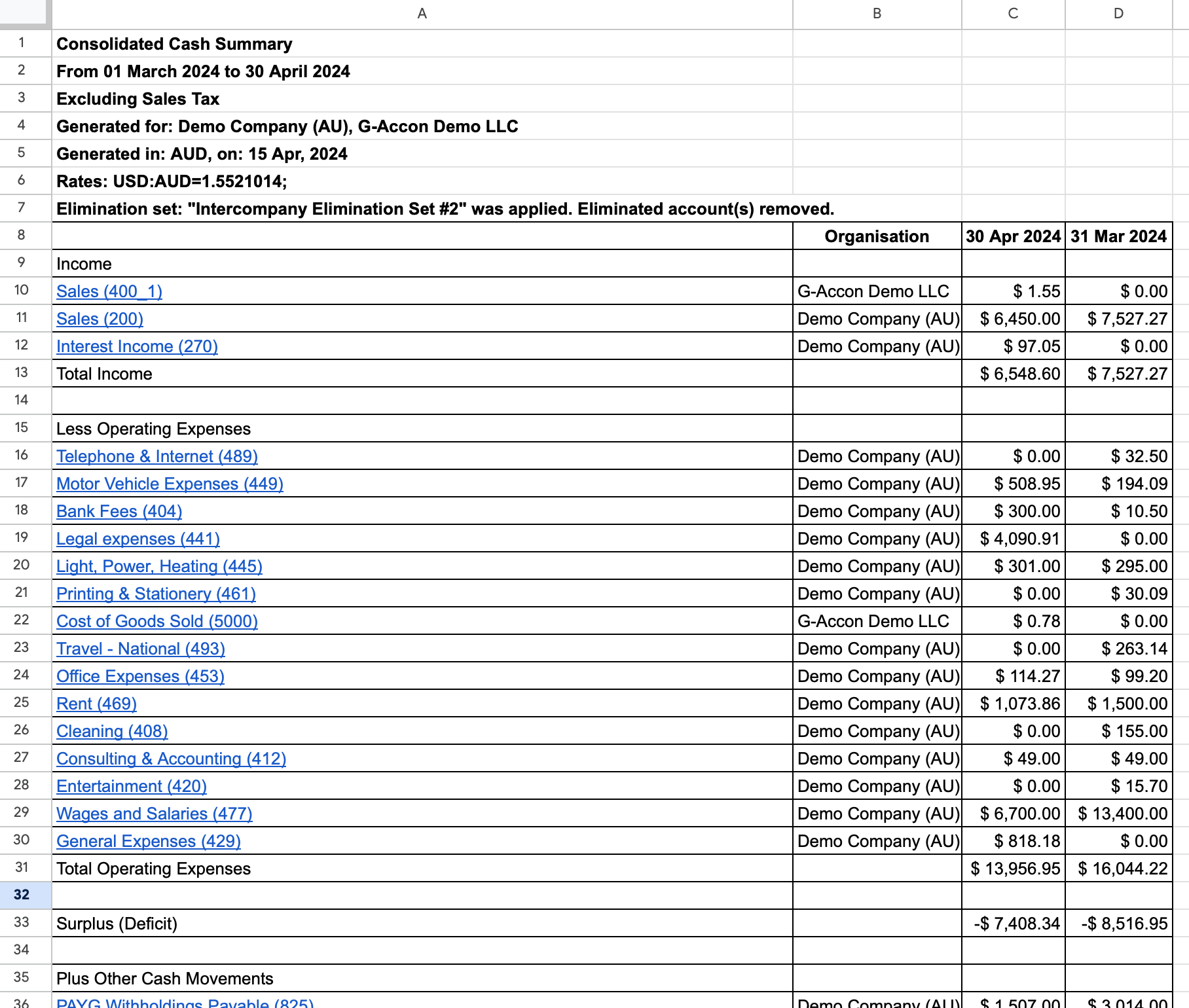Select row 13 header
This screenshot has width=1189, height=1008.
(25, 372)
